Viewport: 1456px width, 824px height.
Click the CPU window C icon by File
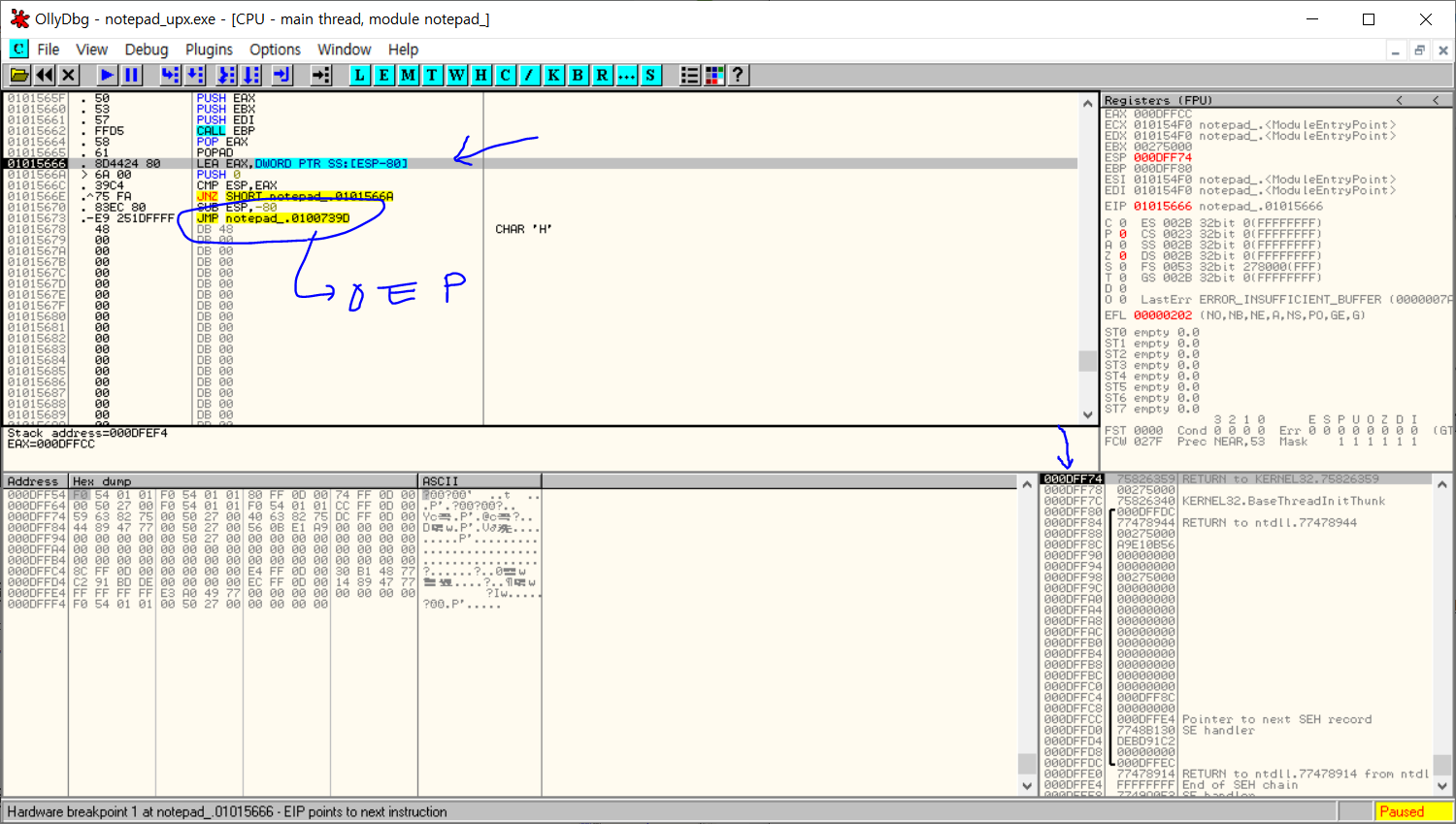pos(18,49)
